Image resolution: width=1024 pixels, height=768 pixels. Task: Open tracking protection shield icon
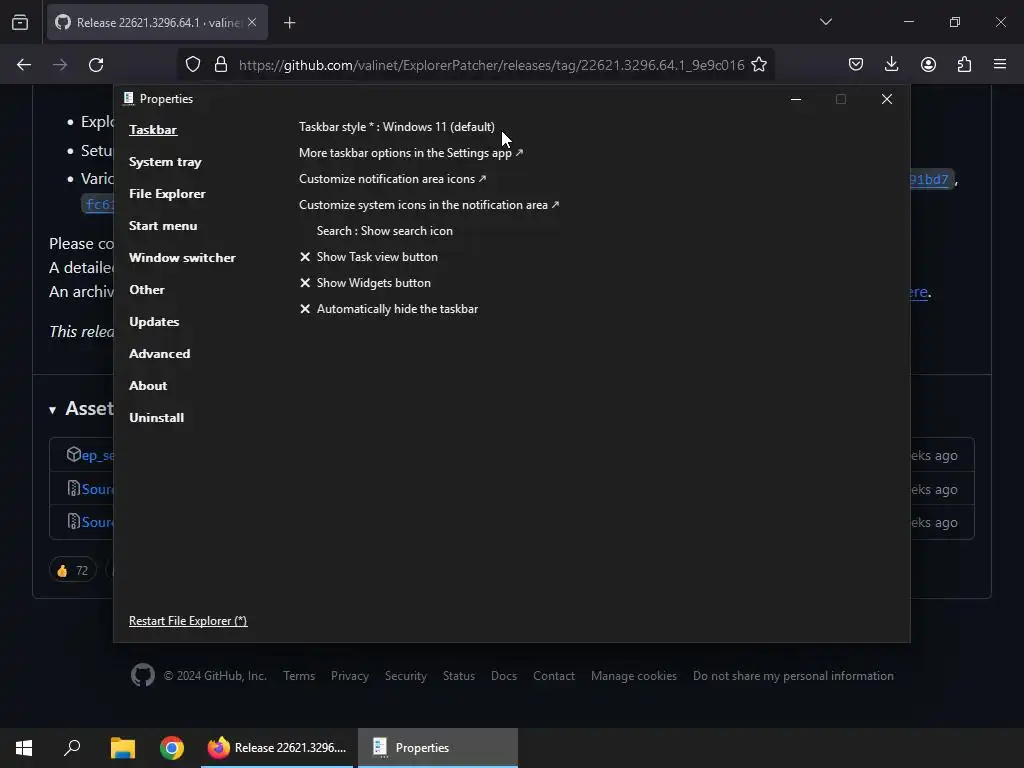[x=193, y=65]
